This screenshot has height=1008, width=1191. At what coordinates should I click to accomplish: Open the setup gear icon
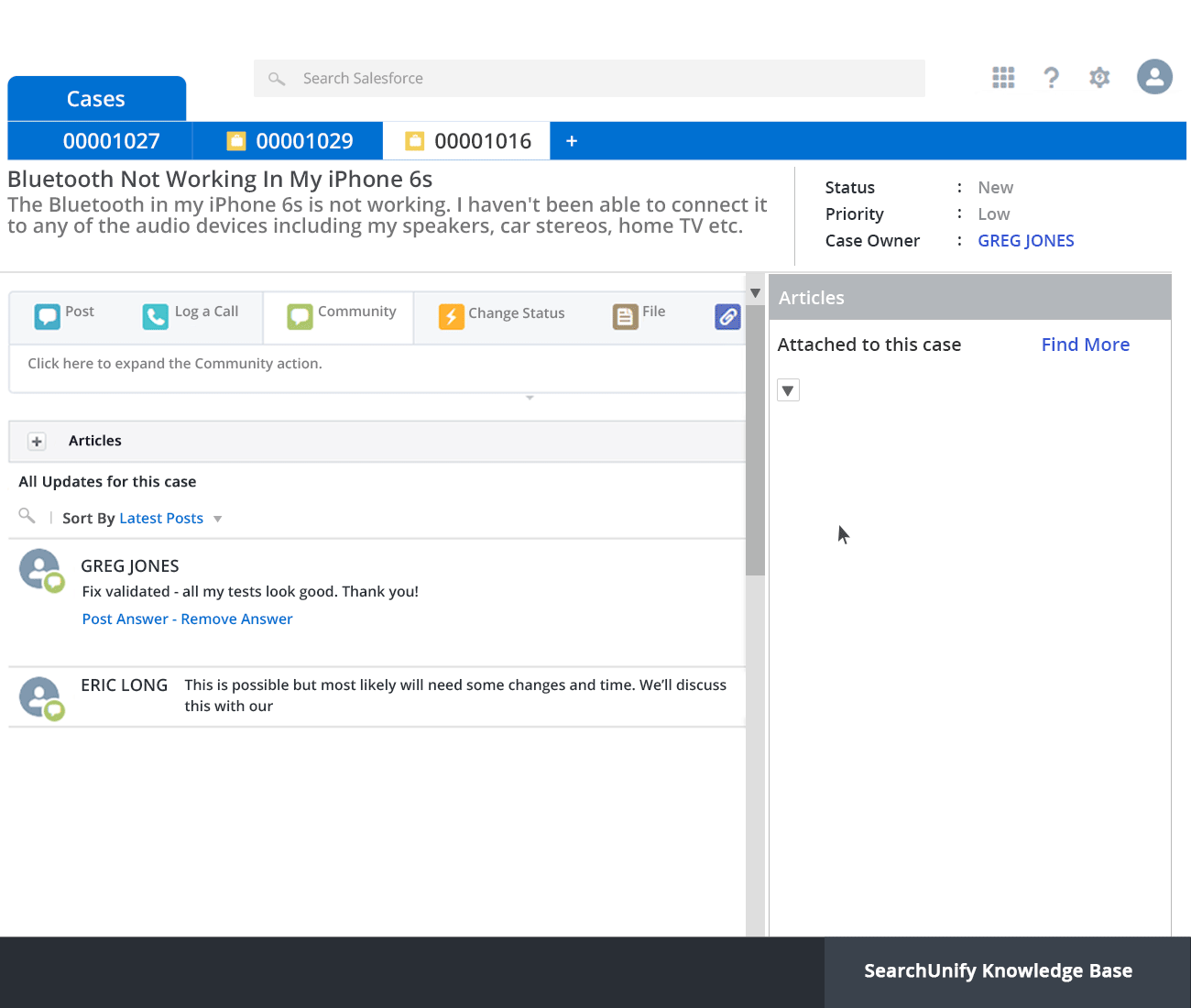click(x=1099, y=78)
